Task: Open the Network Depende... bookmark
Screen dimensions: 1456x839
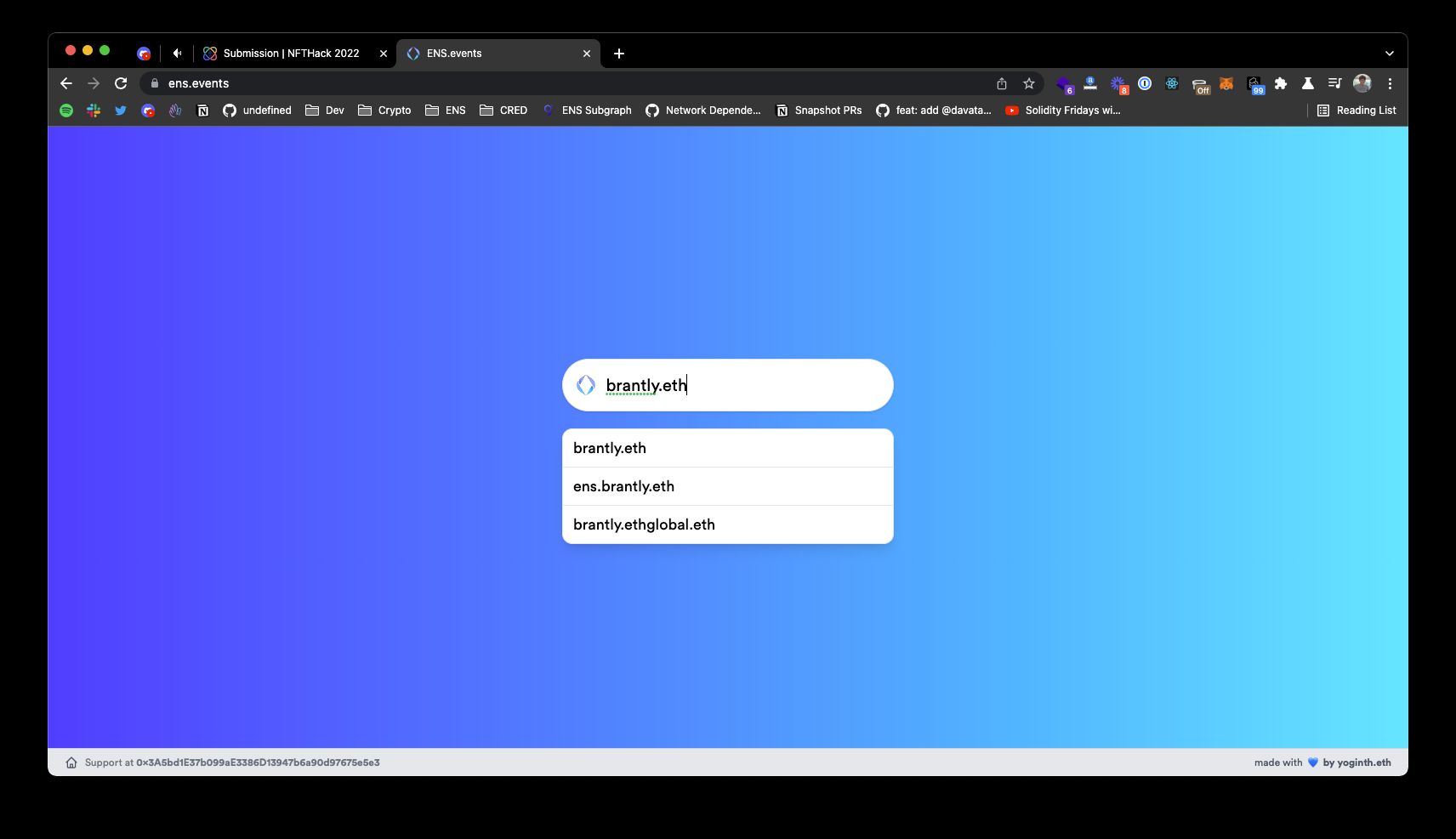Action: [x=703, y=111]
